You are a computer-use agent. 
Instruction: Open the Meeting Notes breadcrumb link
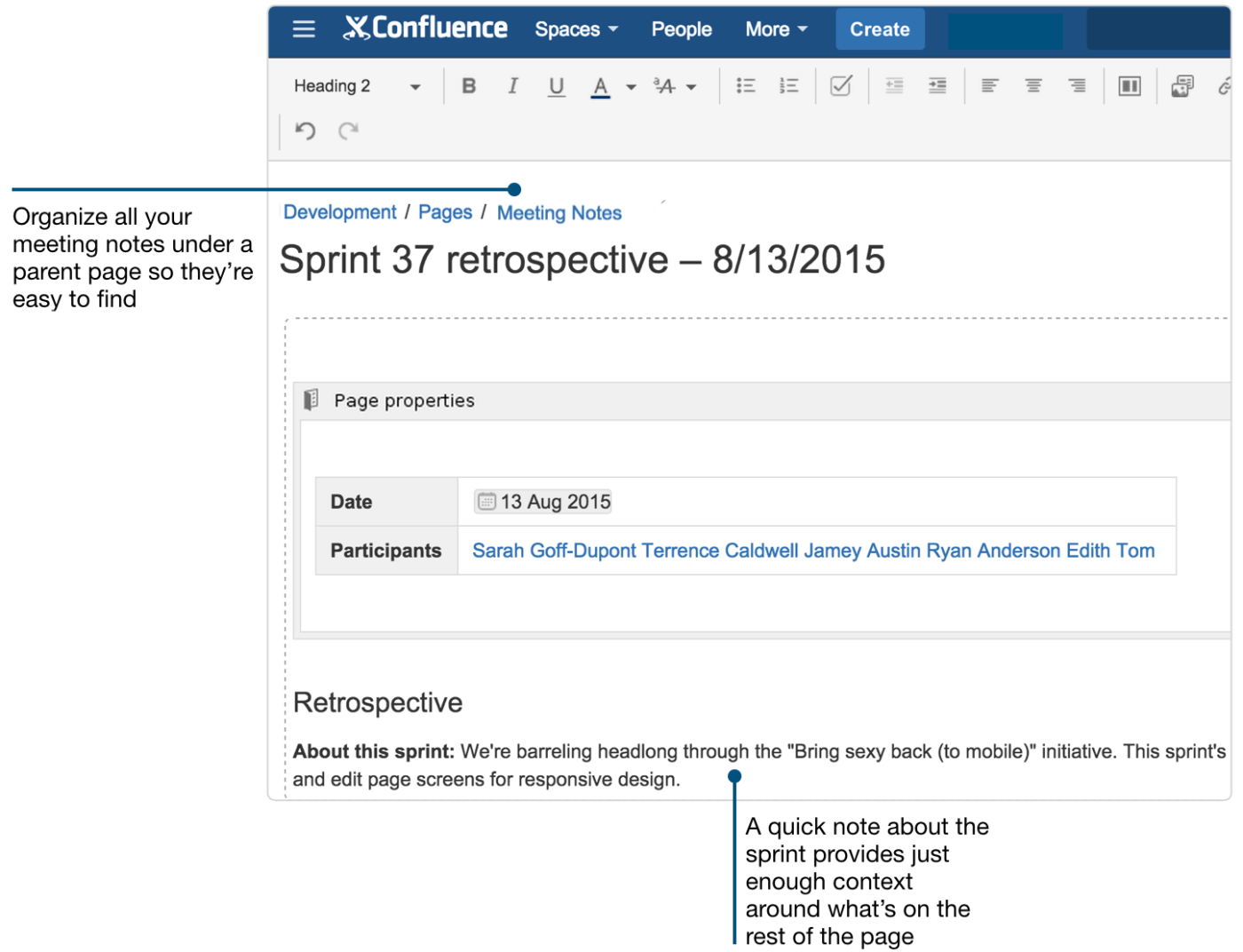coord(558,212)
